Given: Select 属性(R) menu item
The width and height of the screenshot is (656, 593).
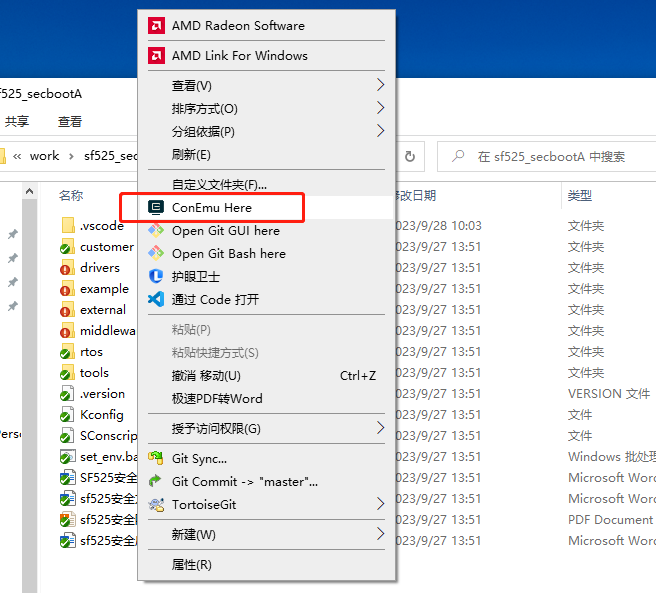Looking at the screenshot, I should [x=191, y=564].
